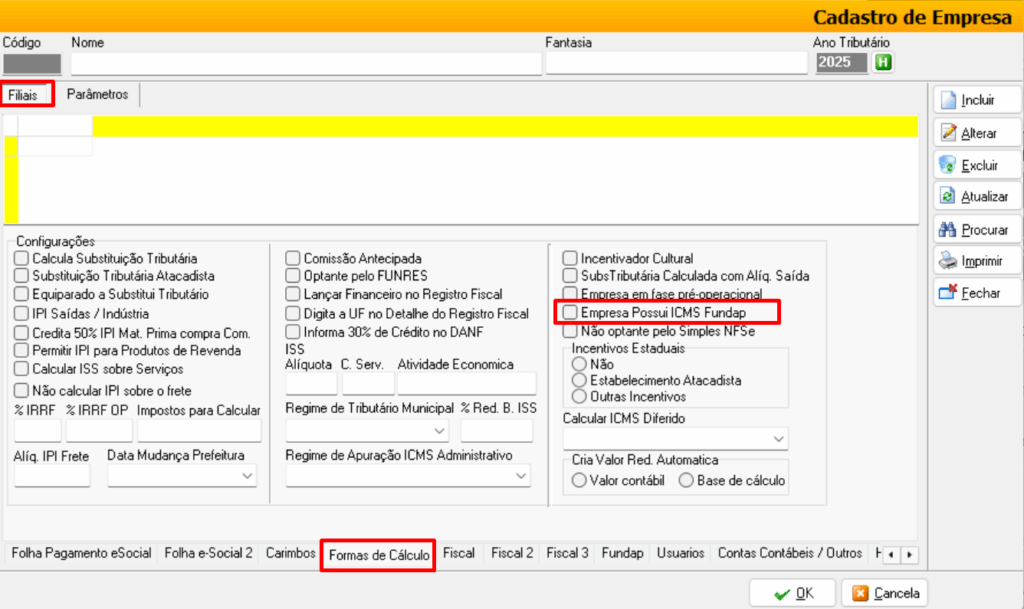Screen dimensions: 1024x609
Task: Click the Imprimir printer icon
Action: [x=948, y=261]
